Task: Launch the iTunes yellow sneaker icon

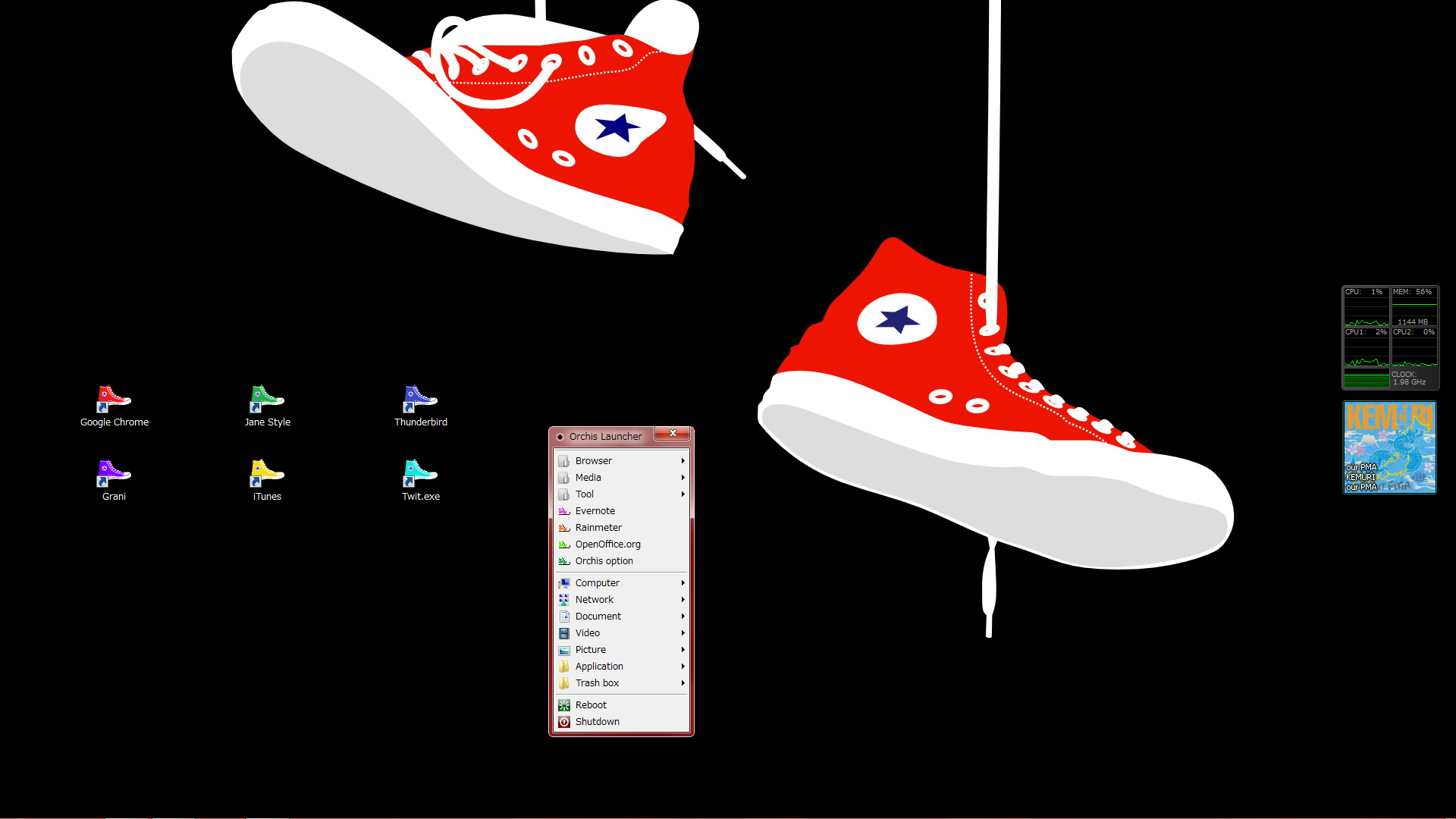Action: 267,473
